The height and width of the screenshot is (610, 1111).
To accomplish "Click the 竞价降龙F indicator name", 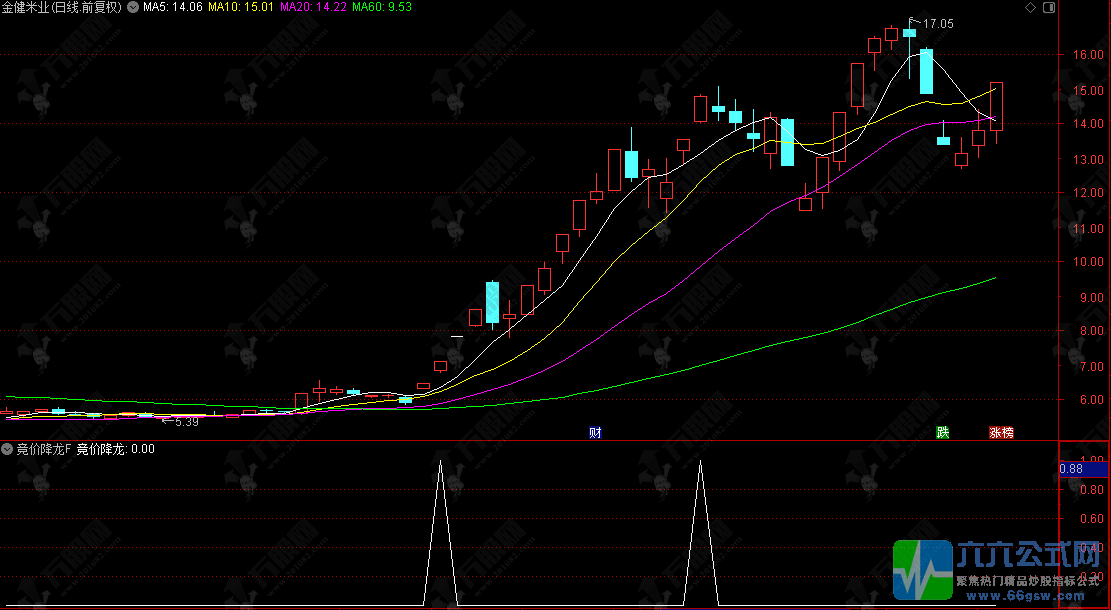I will [x=43, y=448].
